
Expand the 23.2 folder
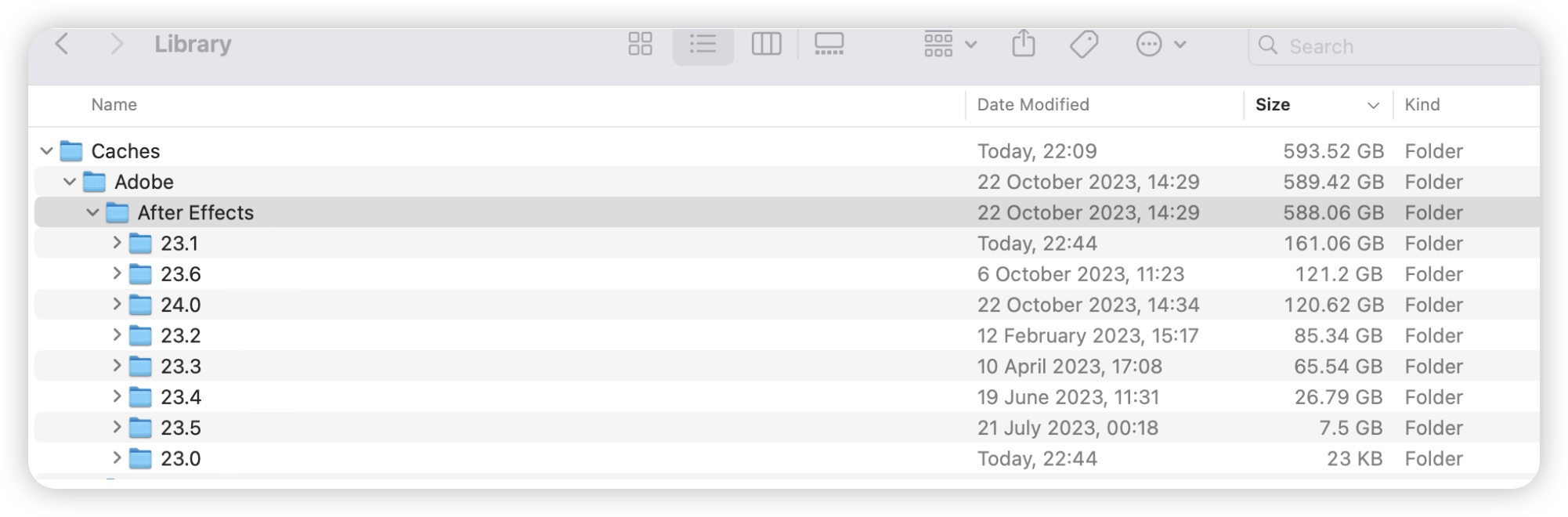click(117, 335)
